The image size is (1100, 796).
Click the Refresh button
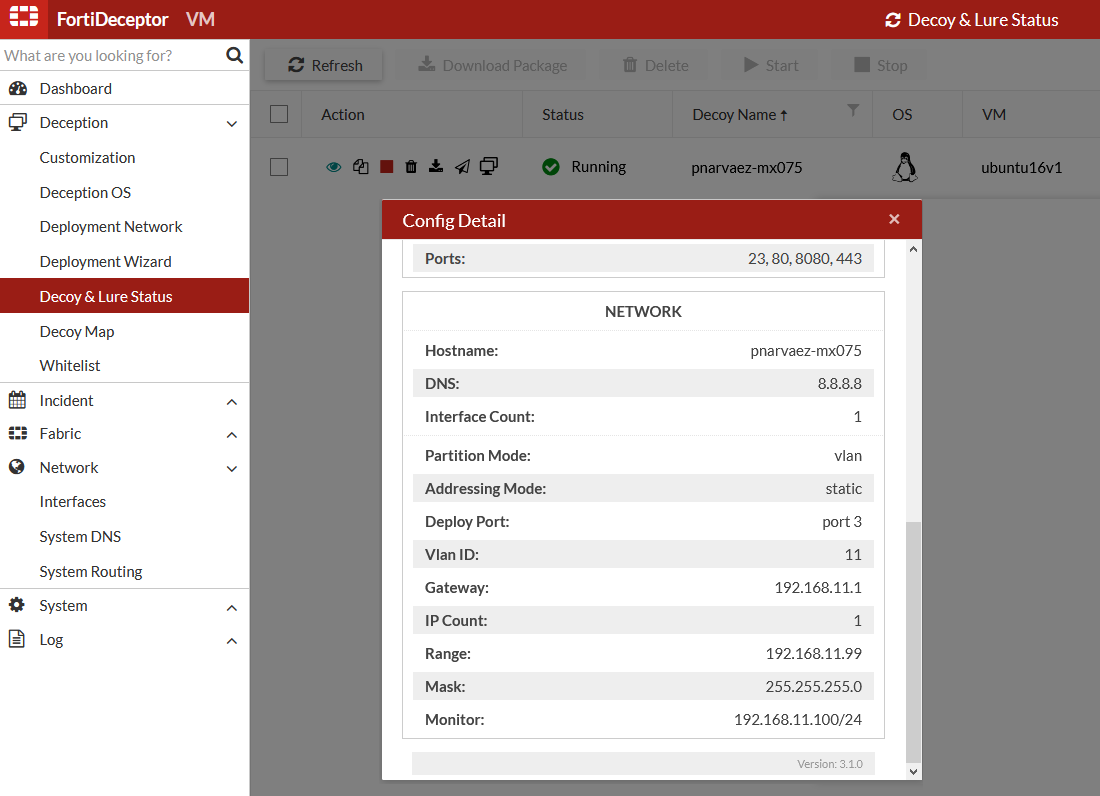325,66
